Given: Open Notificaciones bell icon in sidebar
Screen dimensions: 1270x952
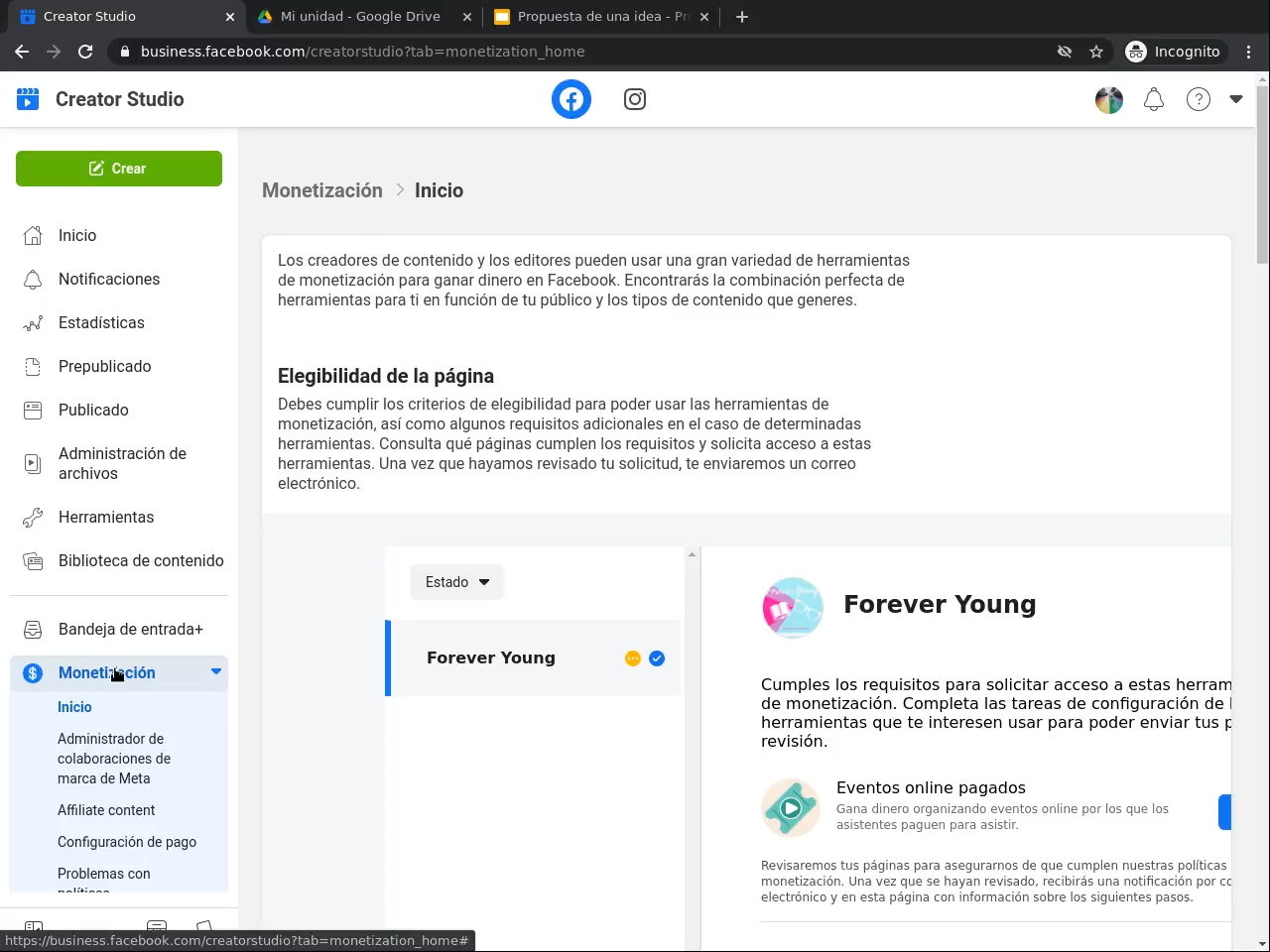Looking at the screenshot, I should (33, 279).
